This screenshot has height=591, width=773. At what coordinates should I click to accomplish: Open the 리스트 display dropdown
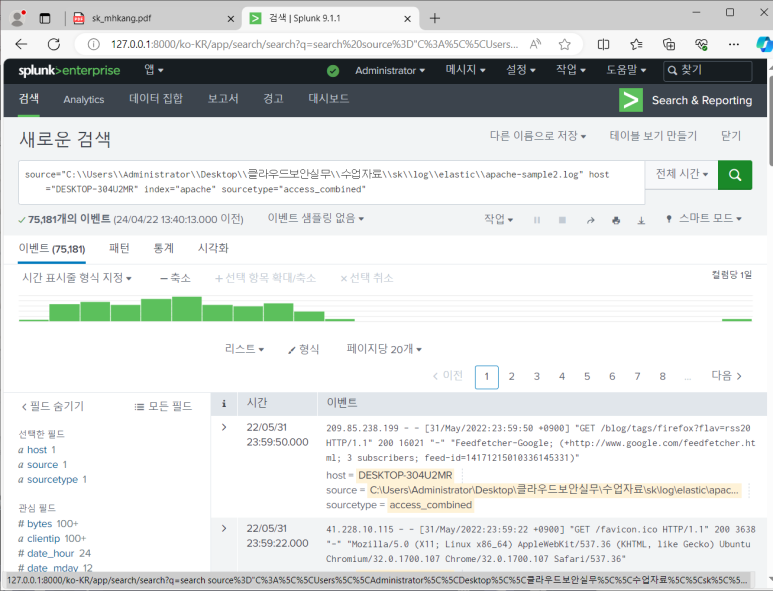tap(245, 349)
